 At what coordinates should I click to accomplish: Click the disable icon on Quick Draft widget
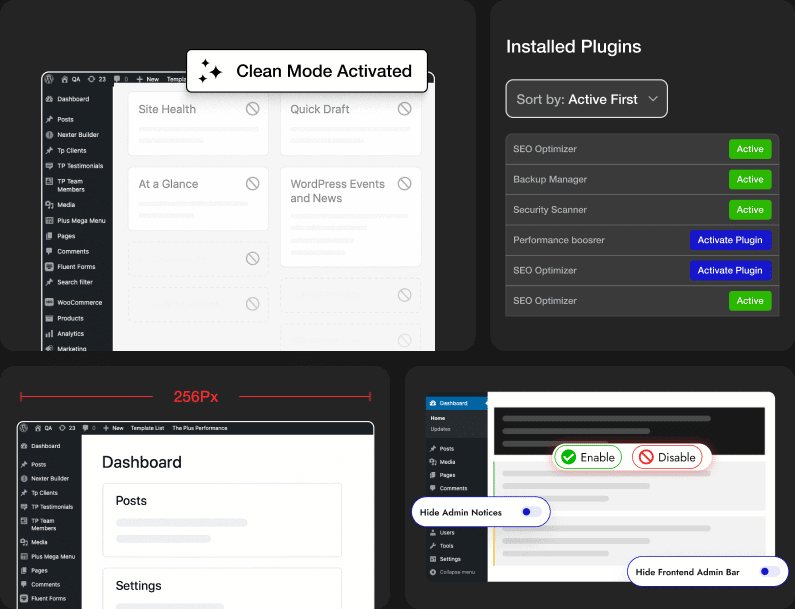(405, 109)
